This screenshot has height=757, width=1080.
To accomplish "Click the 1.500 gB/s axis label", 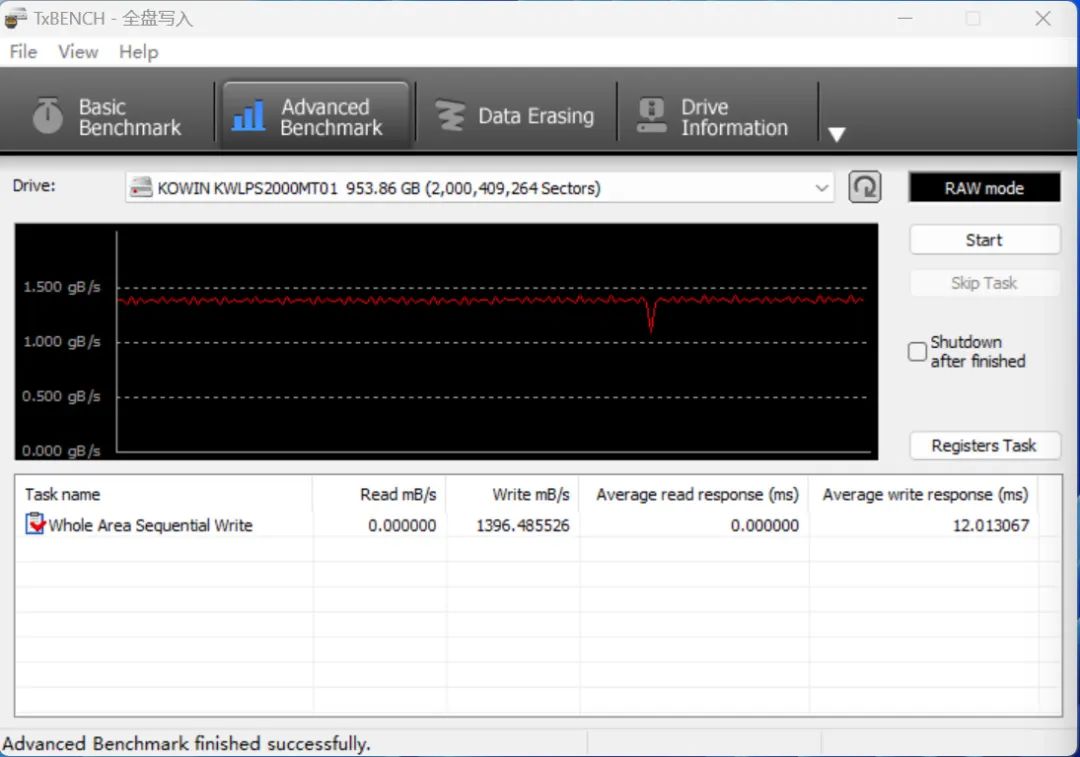I will pyautogui.click(x=62, y=287).
